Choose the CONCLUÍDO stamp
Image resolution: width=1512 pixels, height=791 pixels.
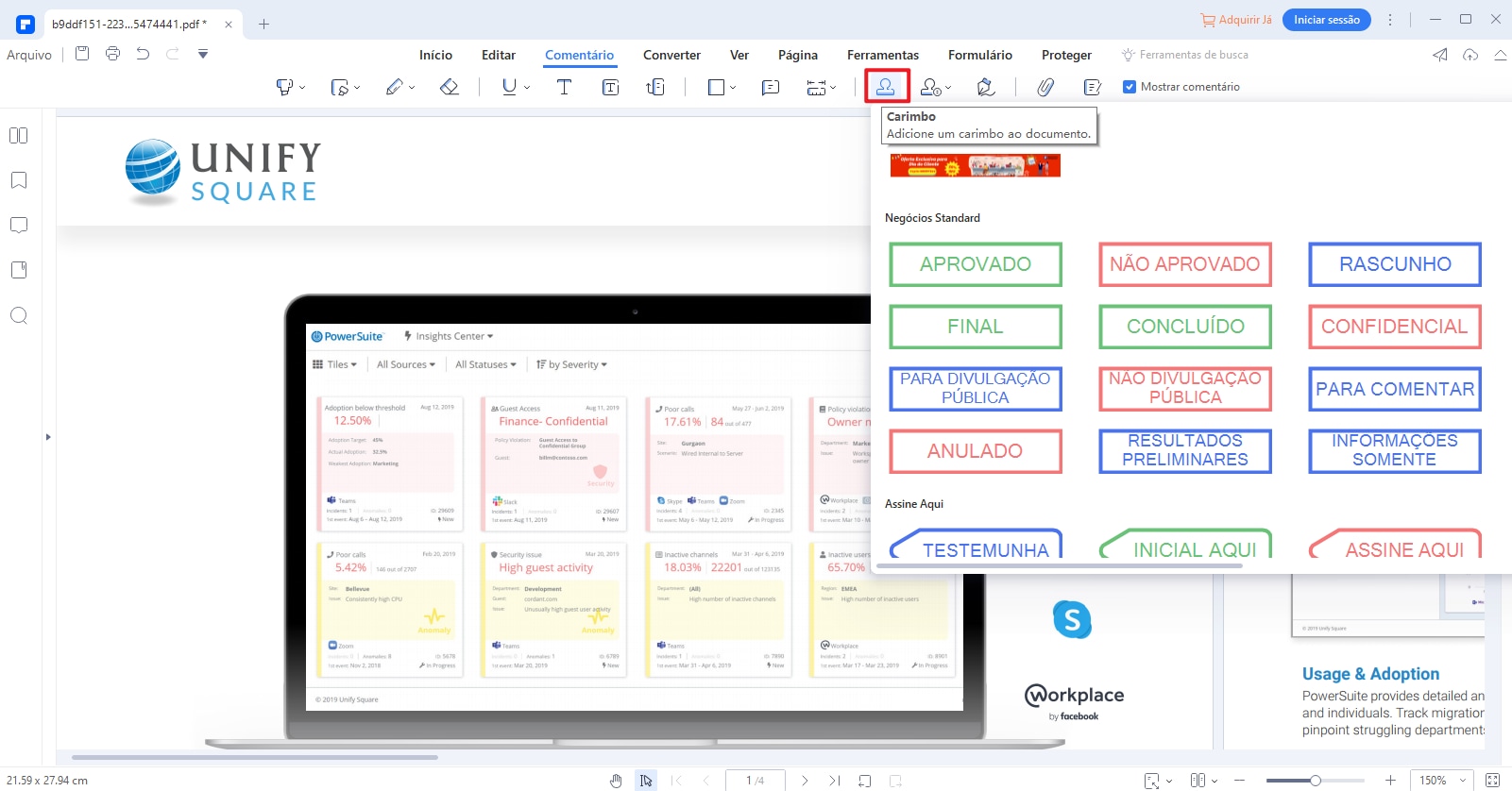coord(1185,327)
